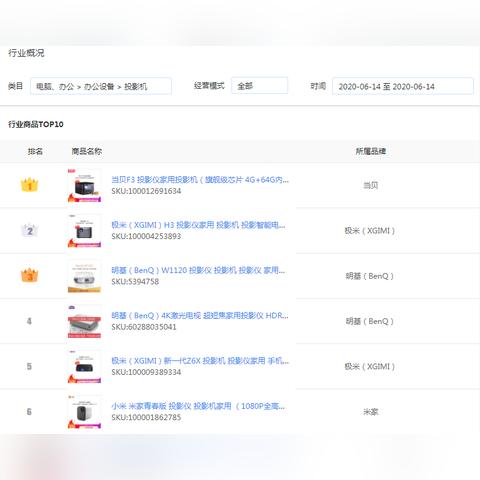Open thumbnail of BenQ W1120 projector
This screenshot has width=480, height=480.
pos(84,276)
